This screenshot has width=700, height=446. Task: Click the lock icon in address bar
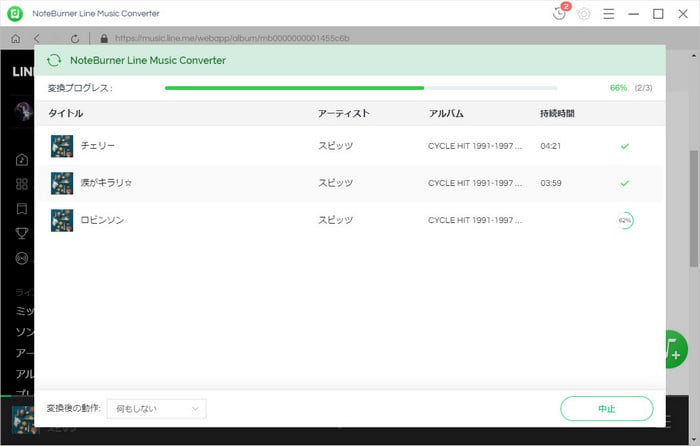point(104,39)
